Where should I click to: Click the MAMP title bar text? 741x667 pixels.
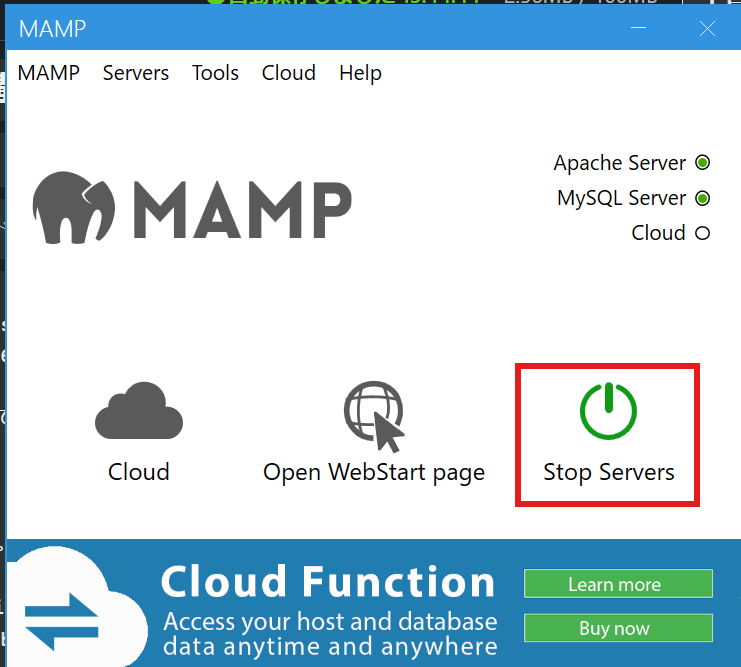click(x=52, y=29)
